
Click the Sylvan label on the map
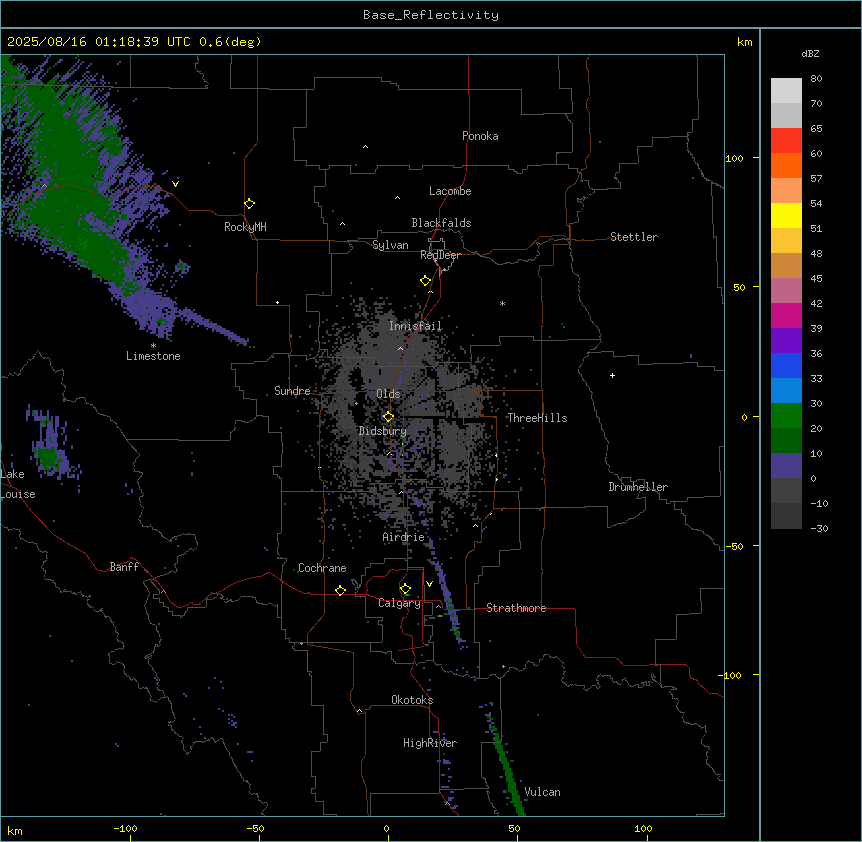pyautogui.click(x=390, y=245)
